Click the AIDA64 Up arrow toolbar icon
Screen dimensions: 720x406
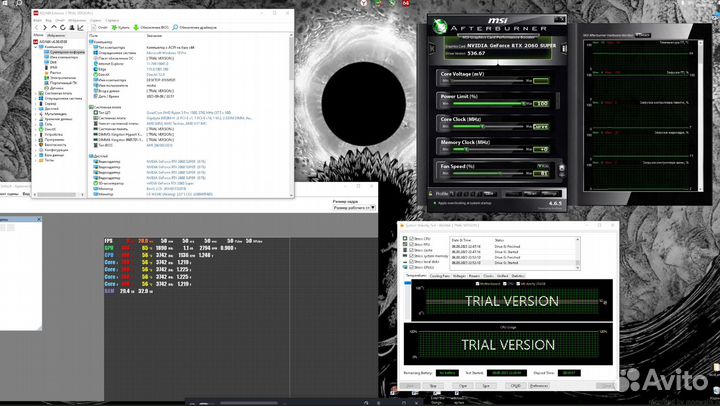click(54, 28)
